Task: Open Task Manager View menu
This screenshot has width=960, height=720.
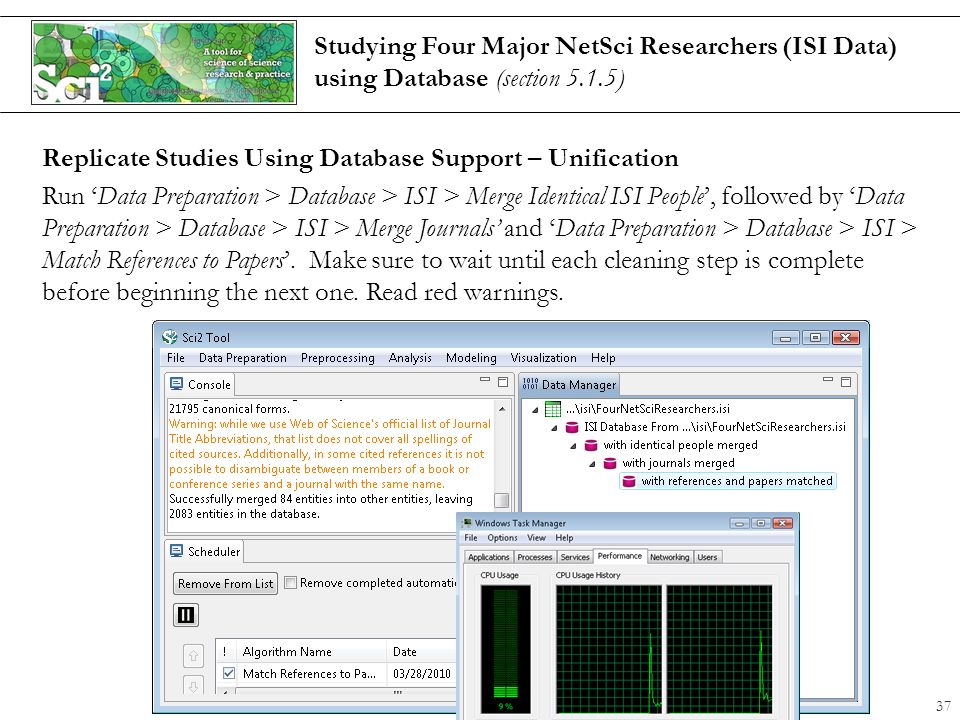Action: point(536,538)
